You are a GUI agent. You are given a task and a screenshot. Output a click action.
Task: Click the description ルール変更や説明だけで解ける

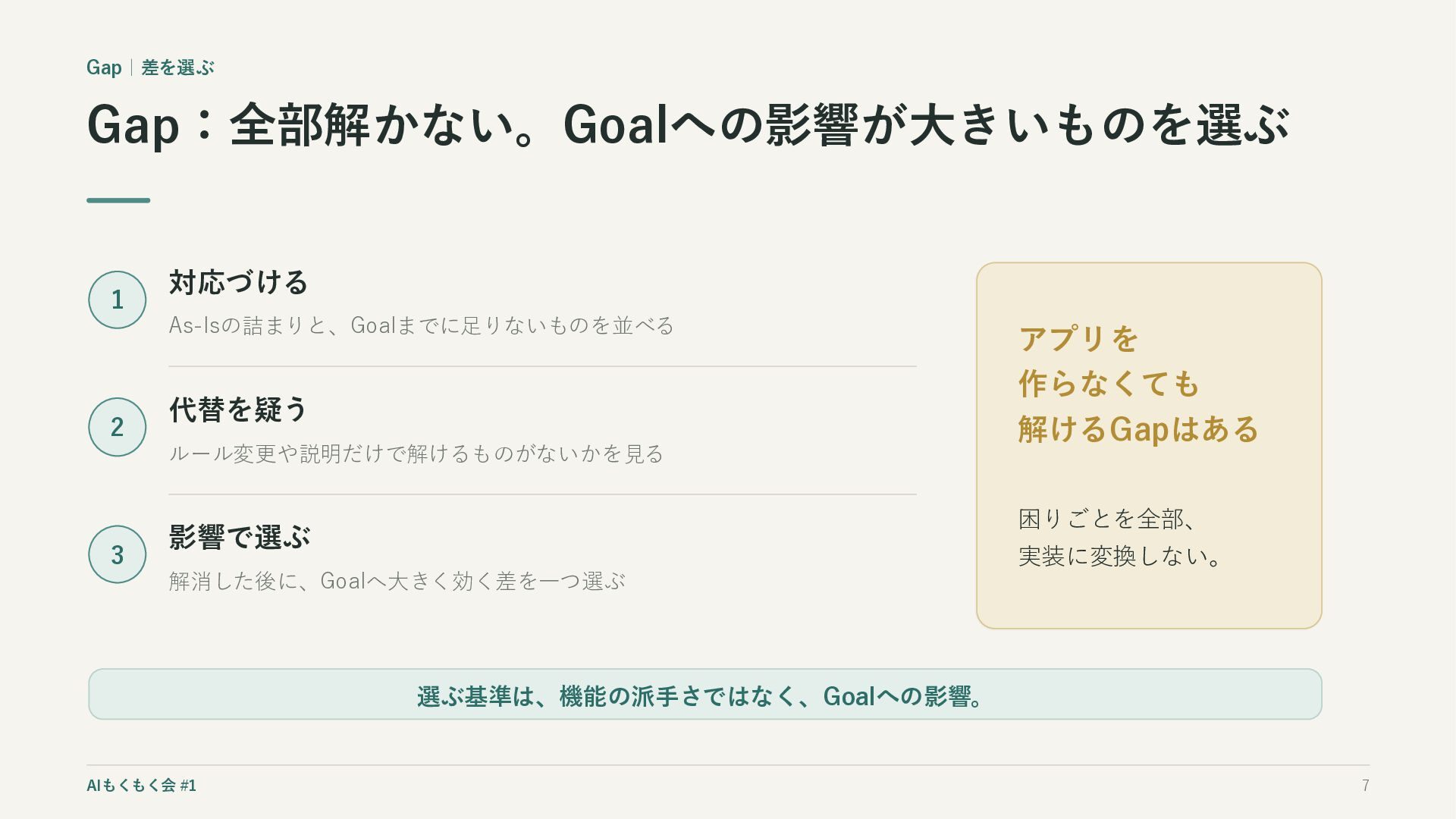416,453
